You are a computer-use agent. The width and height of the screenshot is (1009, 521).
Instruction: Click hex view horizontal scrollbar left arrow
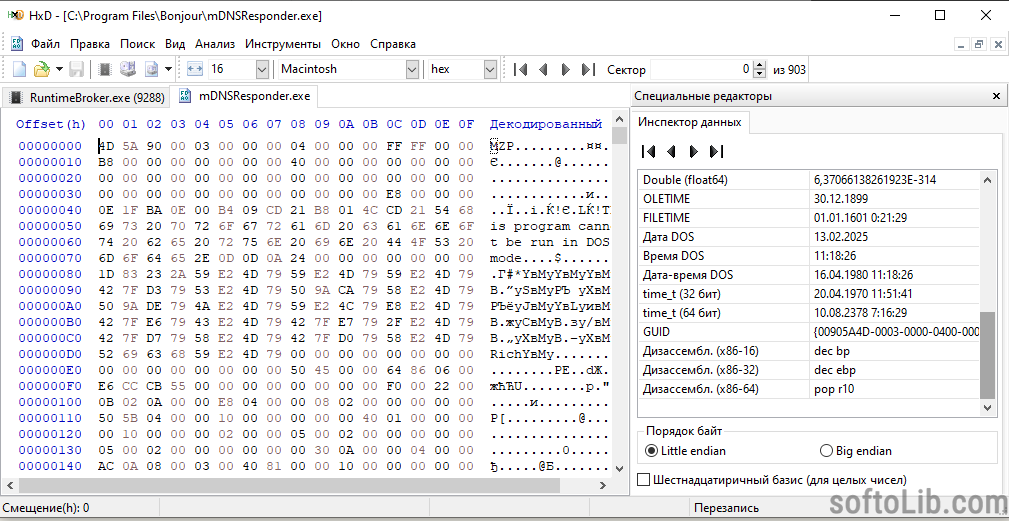pos(8,484)
